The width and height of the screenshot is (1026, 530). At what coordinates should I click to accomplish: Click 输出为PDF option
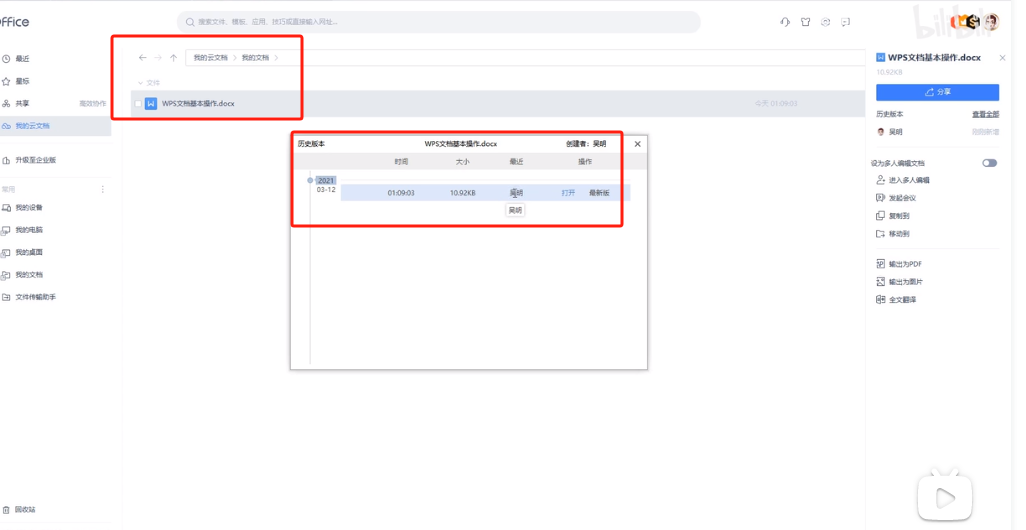[x=899, y=264]
